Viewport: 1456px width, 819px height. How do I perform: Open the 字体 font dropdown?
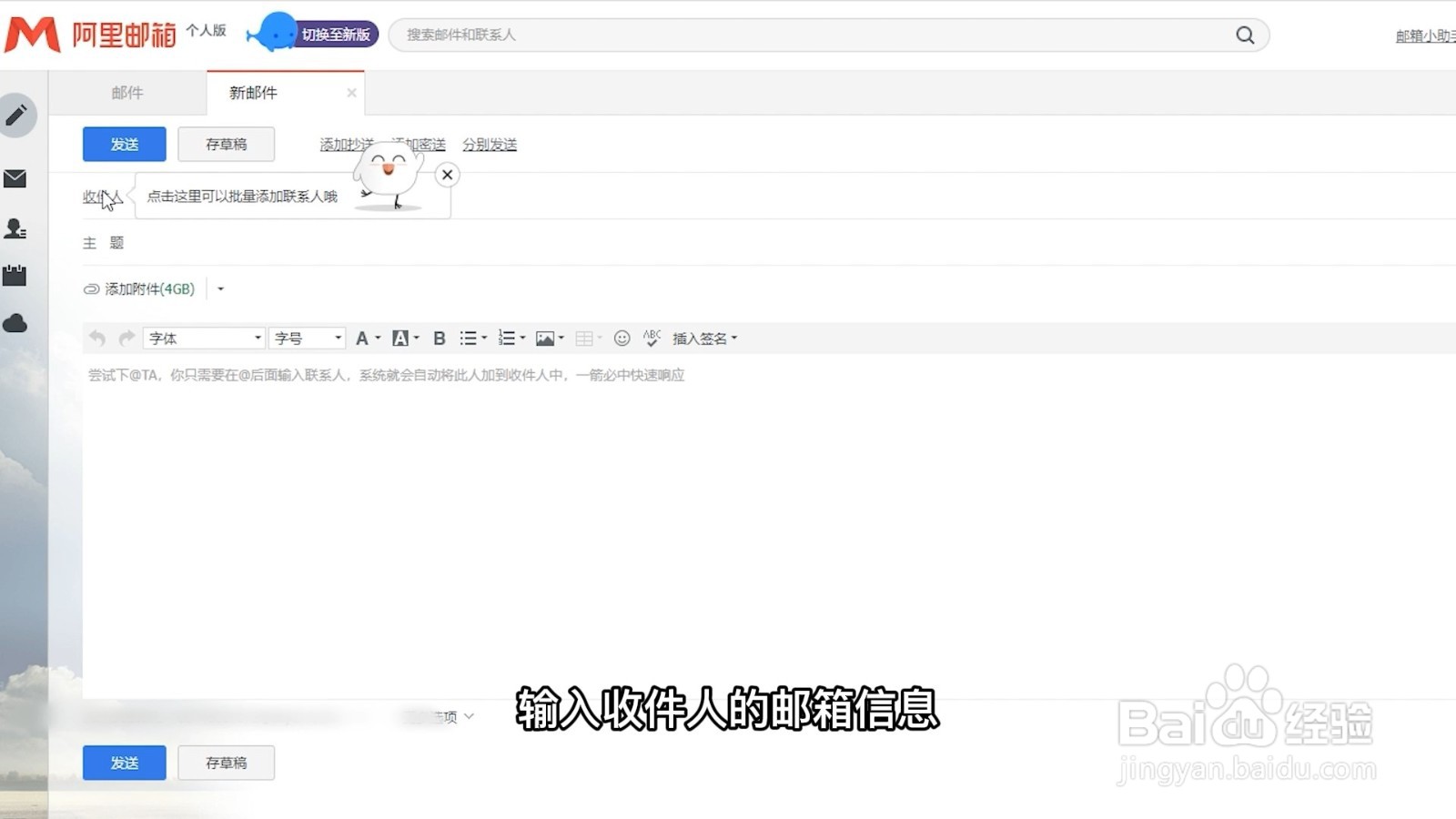point(202,338)
